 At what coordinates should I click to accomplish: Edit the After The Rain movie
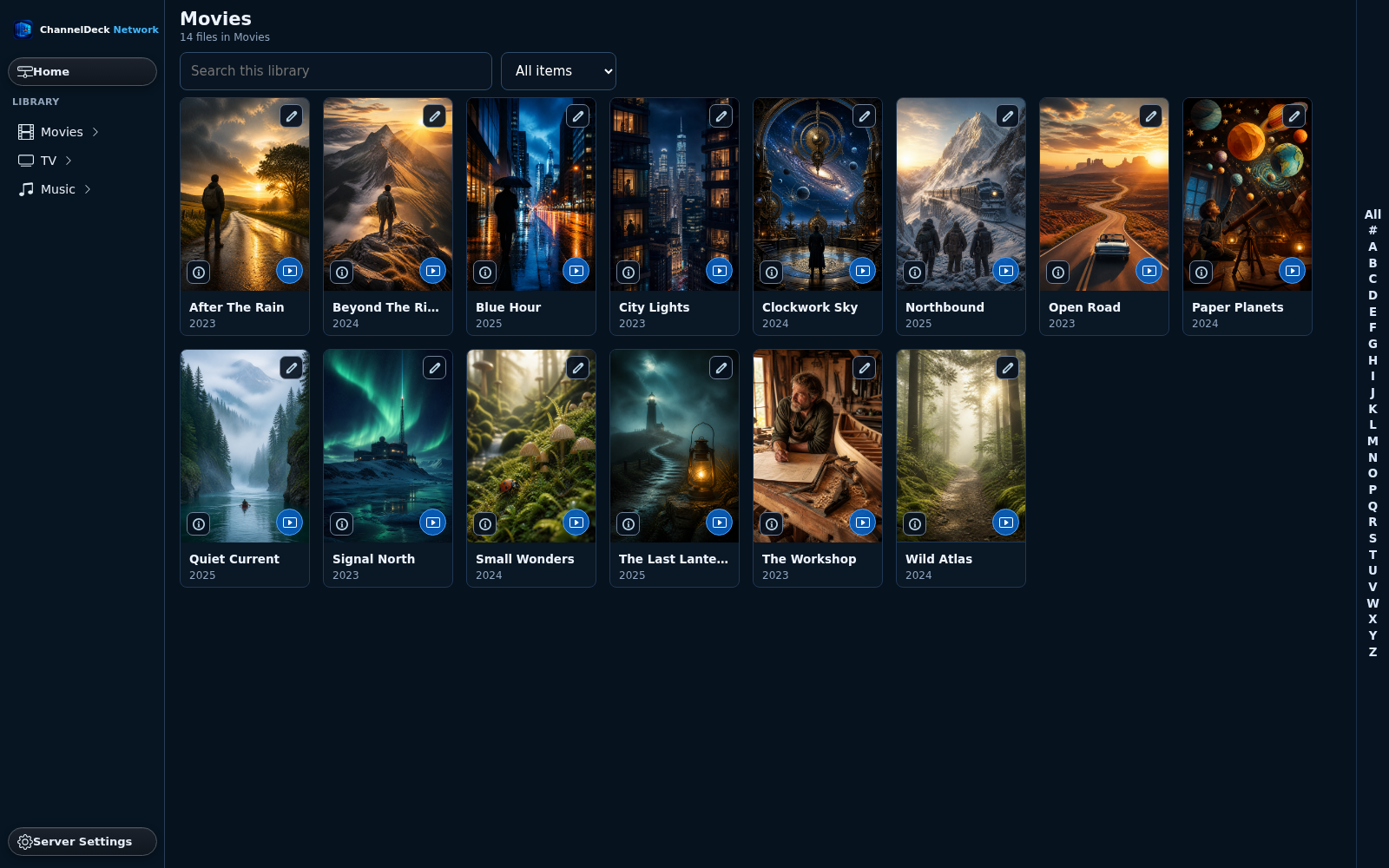point(292,116)
